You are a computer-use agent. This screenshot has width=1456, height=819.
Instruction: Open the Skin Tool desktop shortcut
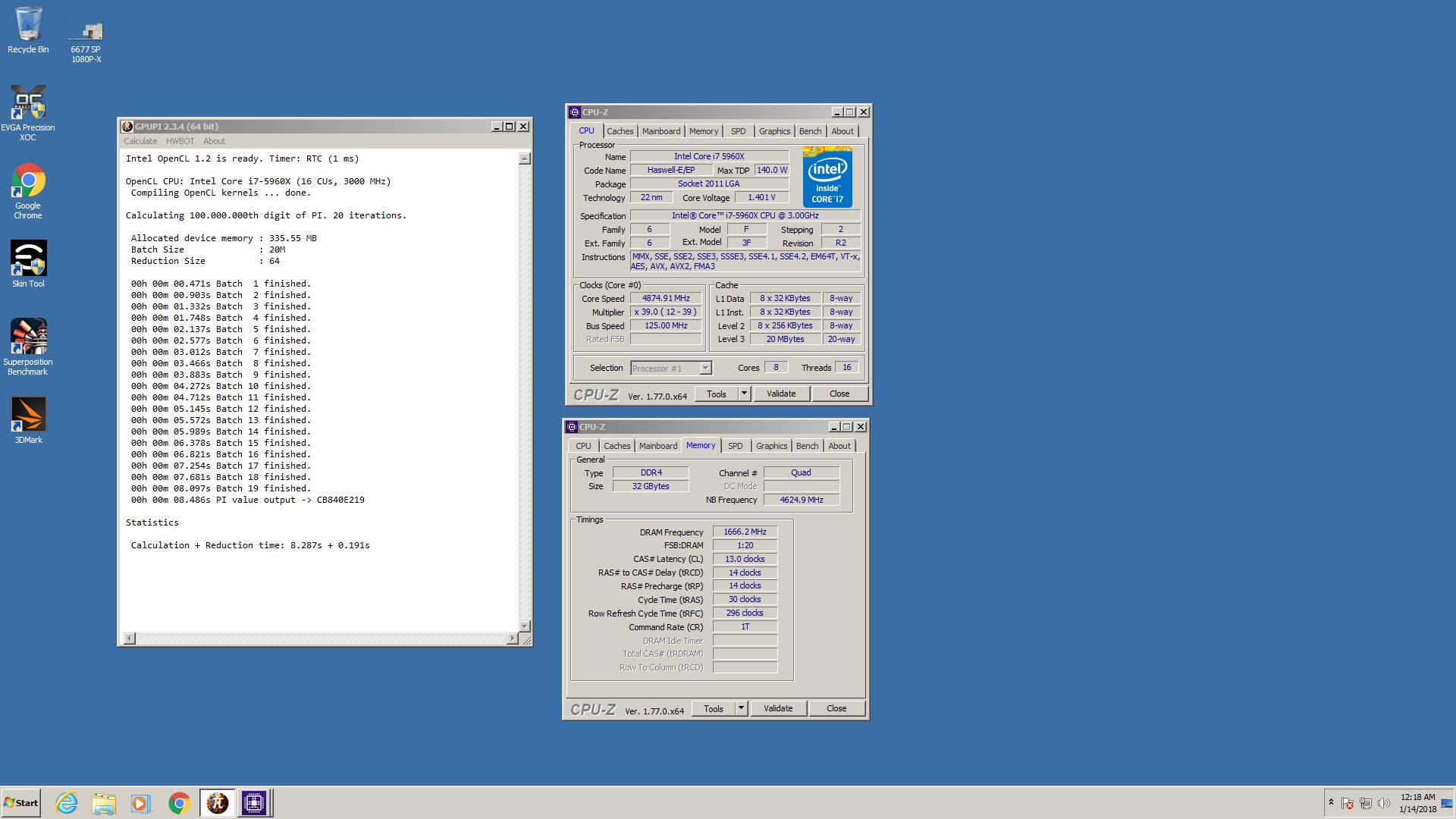28,264
